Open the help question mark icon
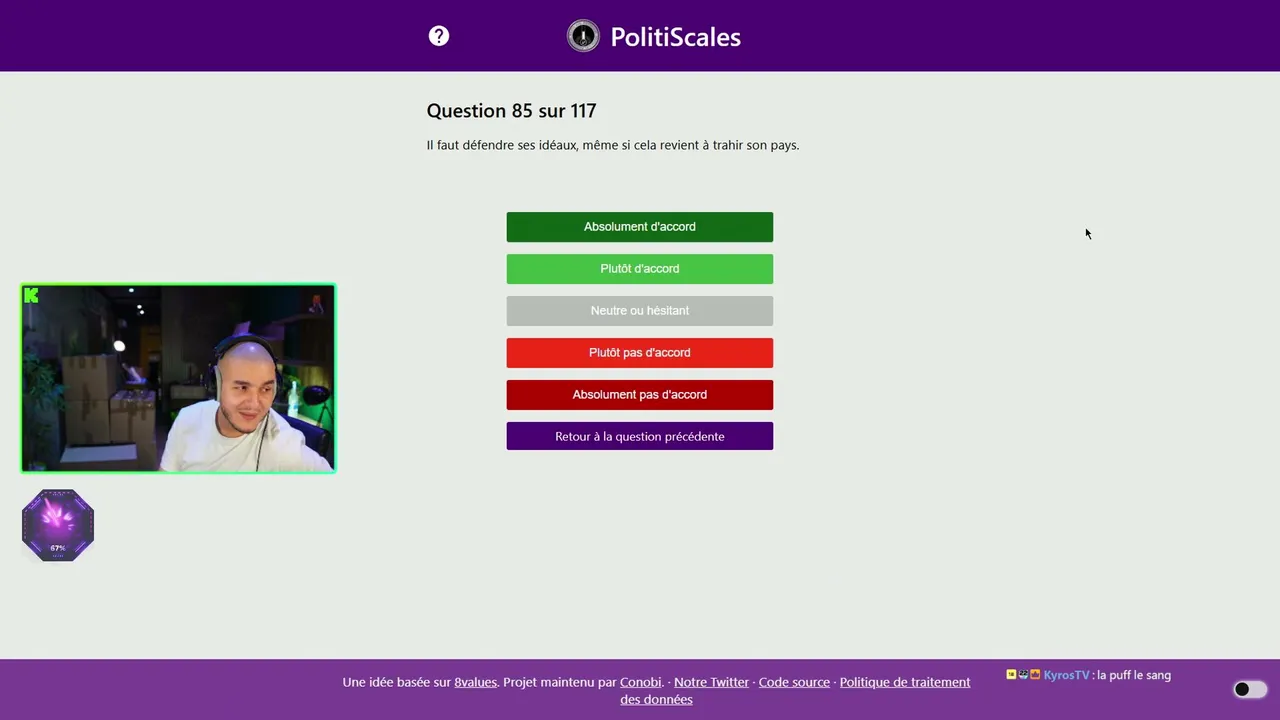 point(439,36)
